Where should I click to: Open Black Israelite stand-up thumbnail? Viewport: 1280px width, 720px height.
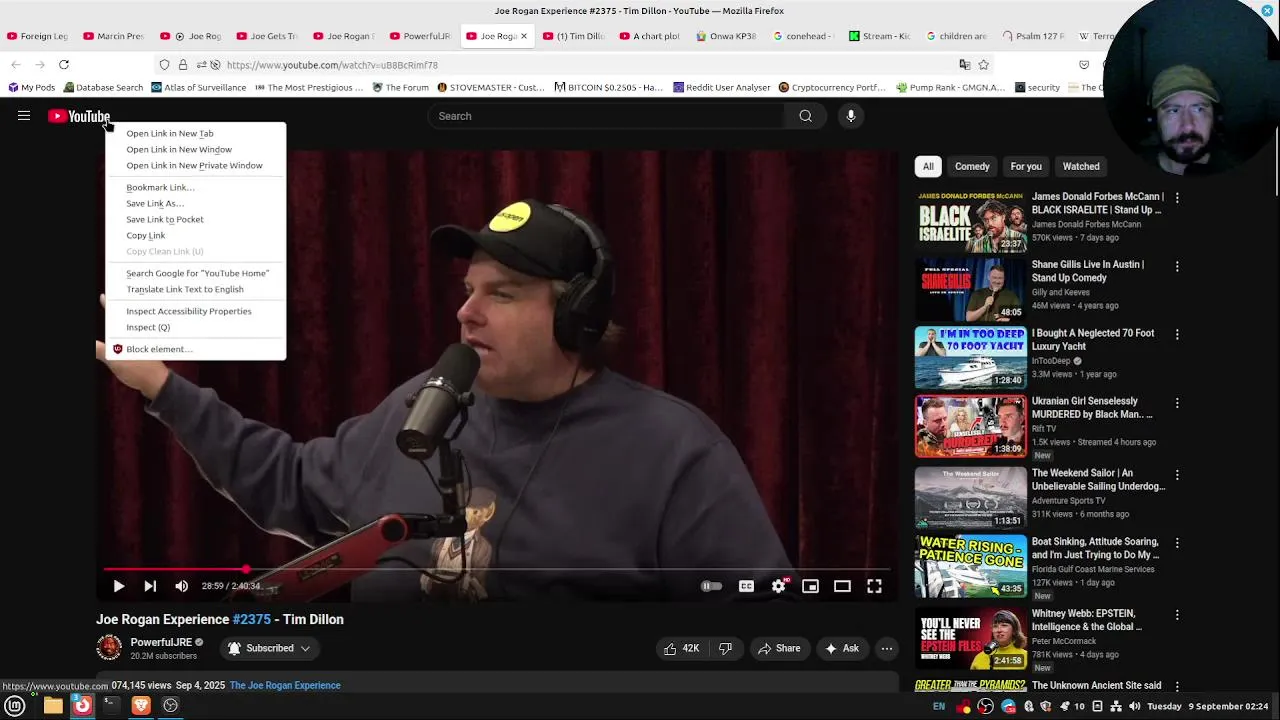(971, 221)
